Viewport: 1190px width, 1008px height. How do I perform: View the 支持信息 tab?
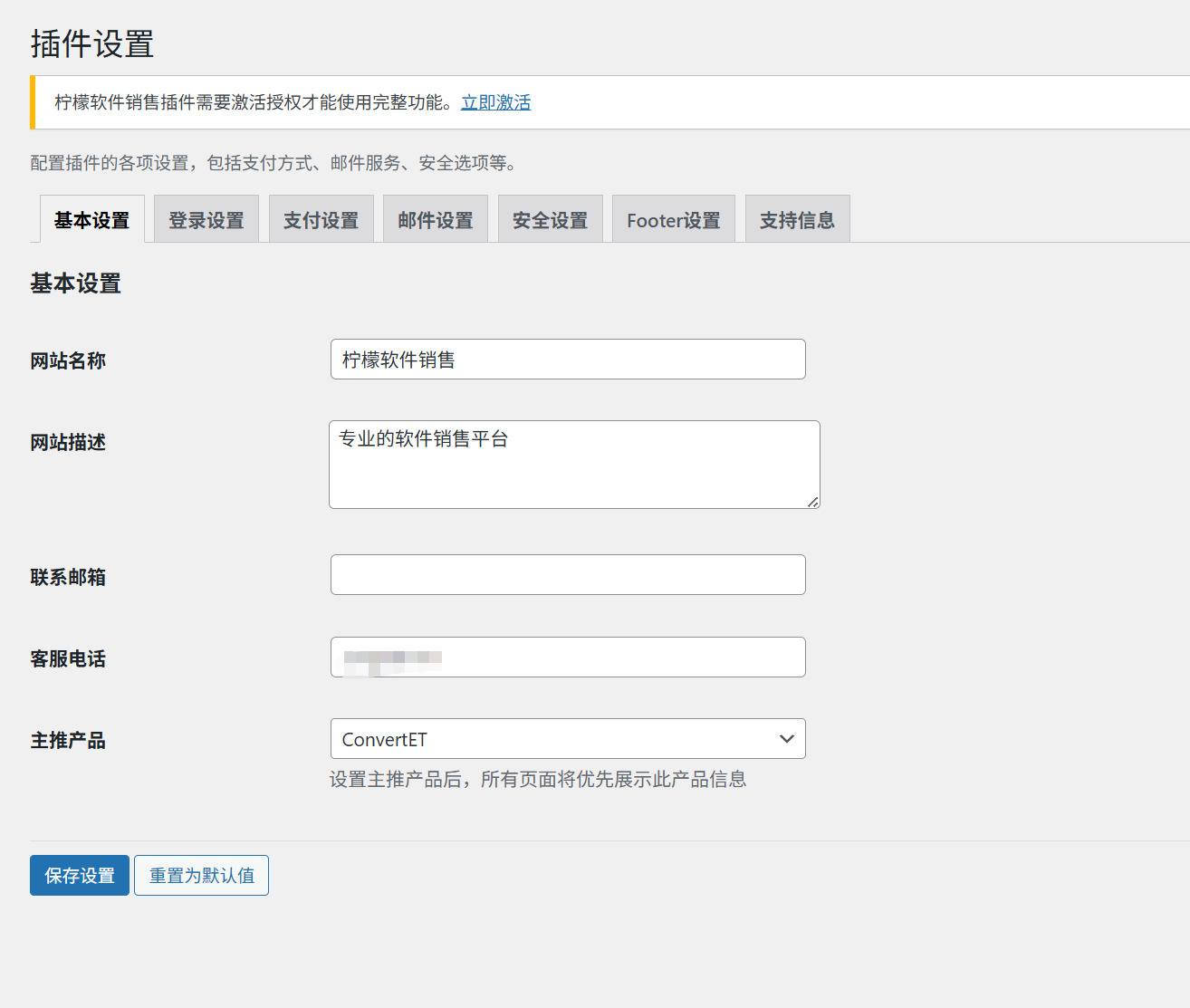click(797, 220)
